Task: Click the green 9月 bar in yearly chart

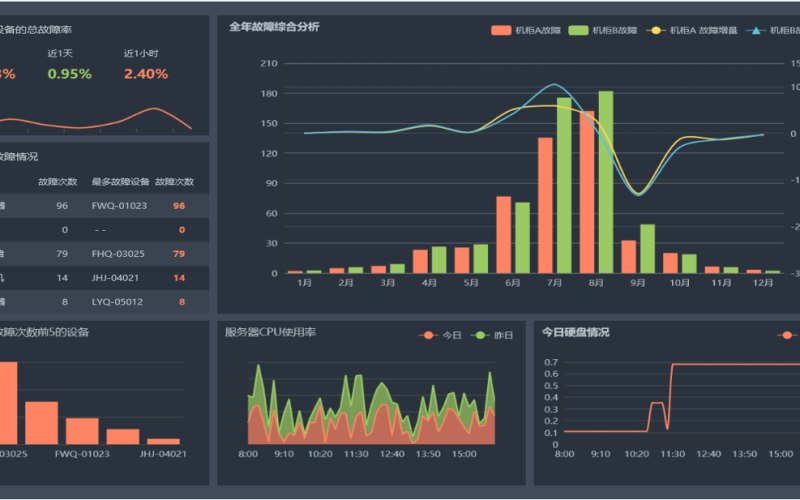Action: [x=647, y=248]
